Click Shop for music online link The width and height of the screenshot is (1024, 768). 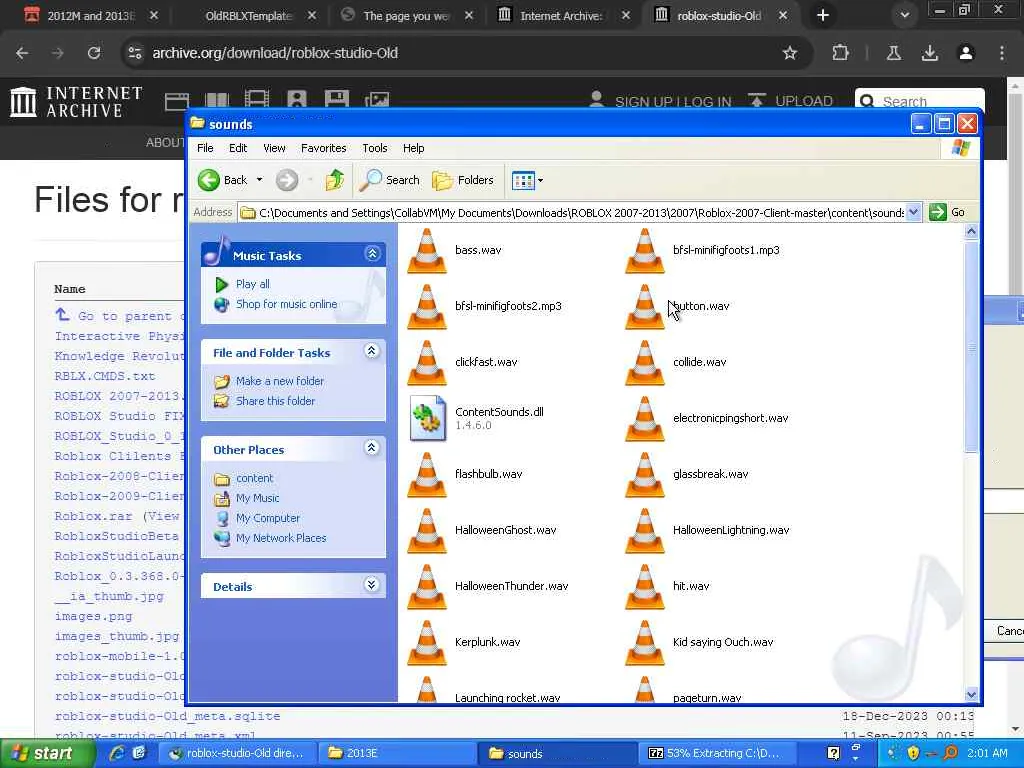click(x=287, y=304)
